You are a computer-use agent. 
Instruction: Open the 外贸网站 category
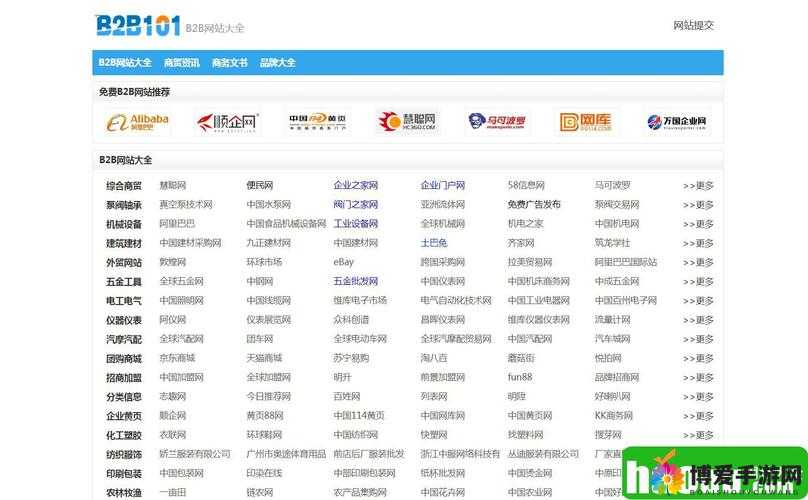124,262
